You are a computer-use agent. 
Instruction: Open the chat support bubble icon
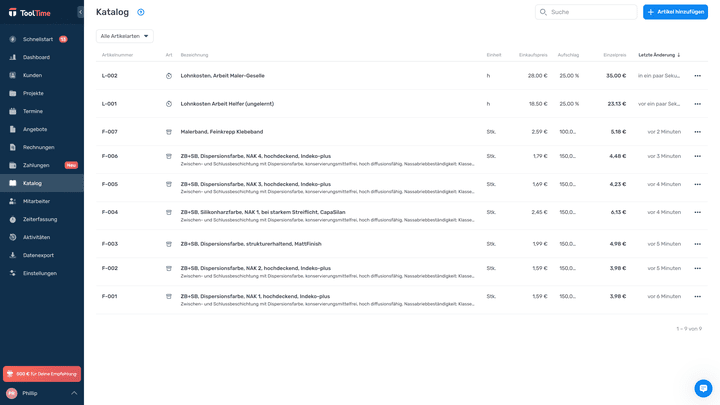(x=703, y=388)
